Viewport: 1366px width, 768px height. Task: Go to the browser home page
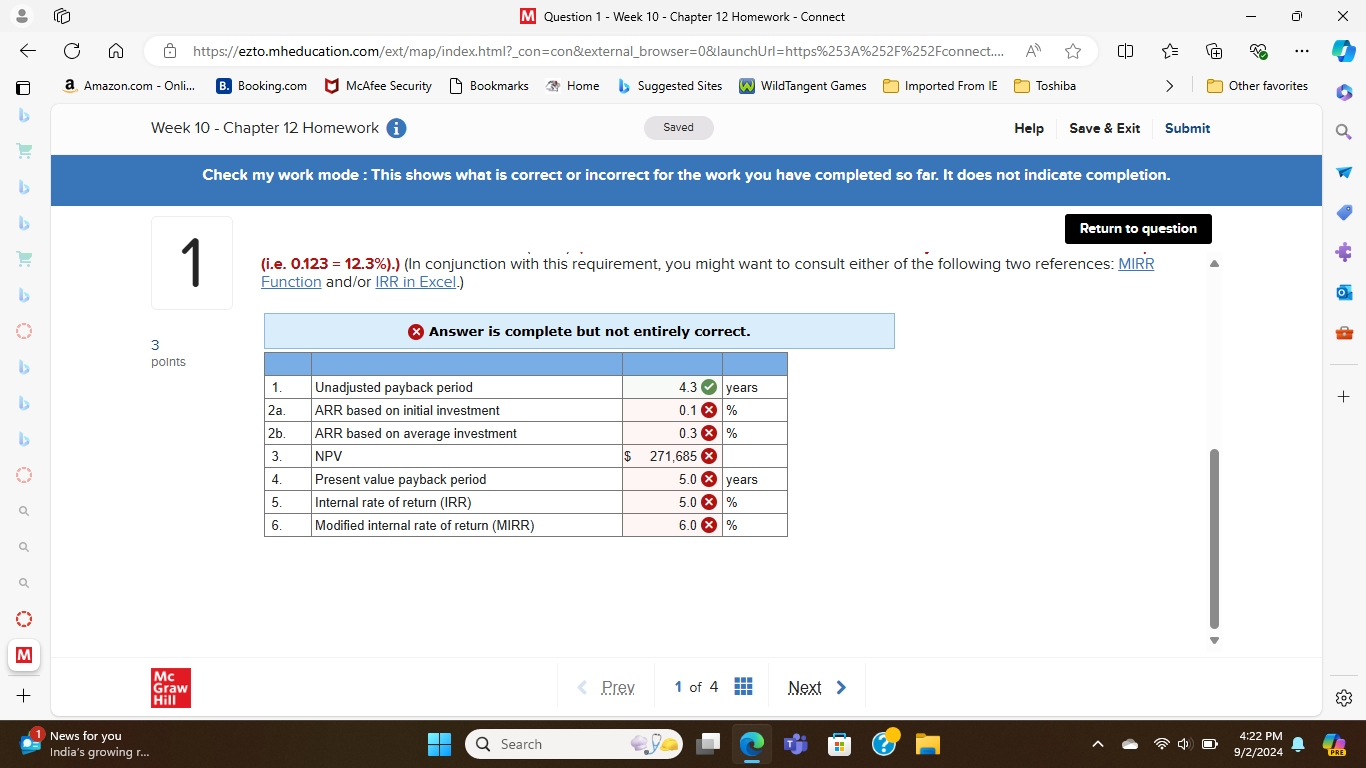116,51
